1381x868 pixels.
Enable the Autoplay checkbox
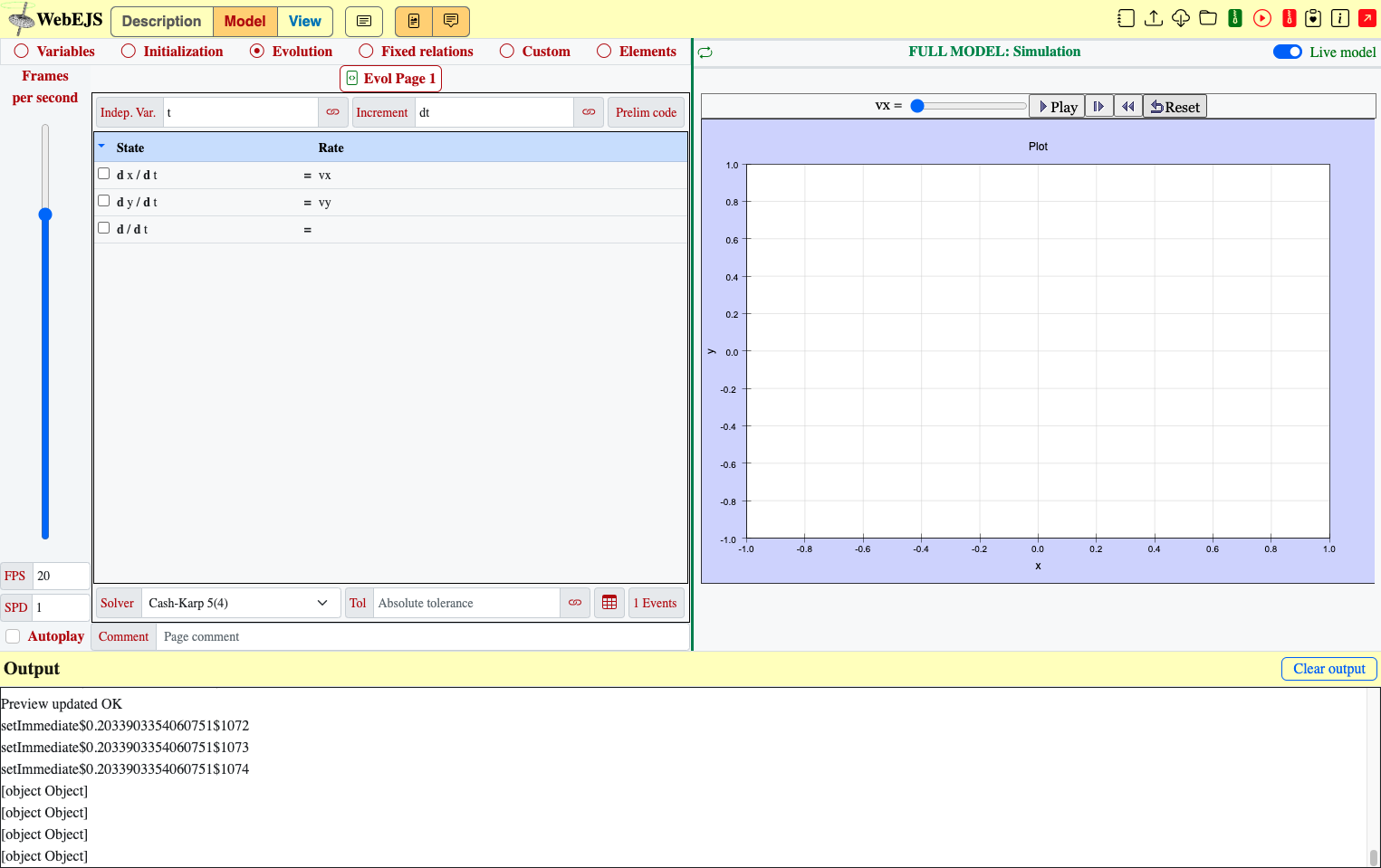click(x=13, y=636)
